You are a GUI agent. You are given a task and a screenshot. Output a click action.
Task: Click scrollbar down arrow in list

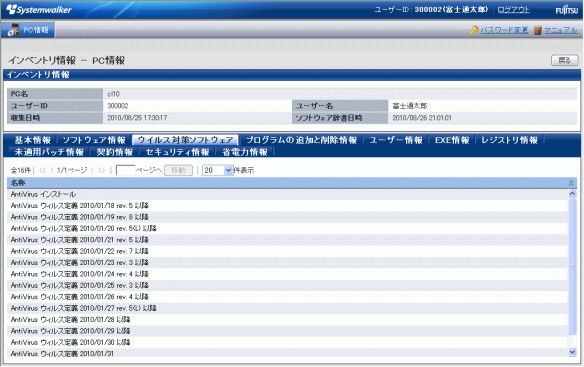pyautogui.click(x=572, y=352)
